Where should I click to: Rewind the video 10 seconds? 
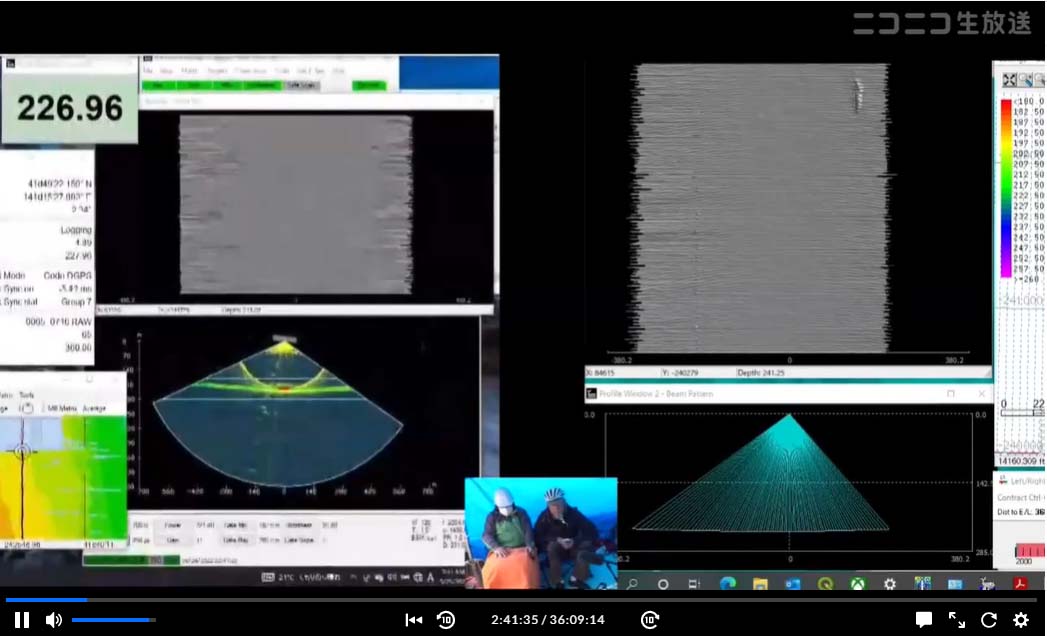coord(446,620)
